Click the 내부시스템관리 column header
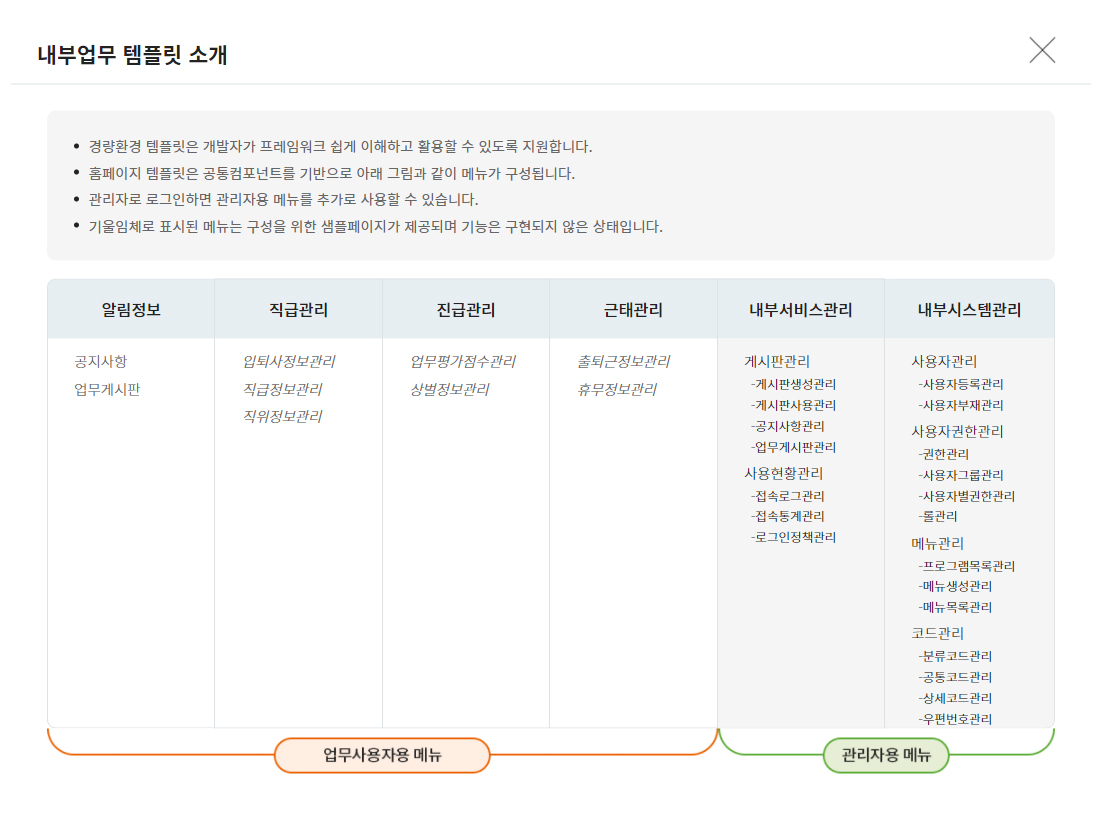This screenshot has height=835, width=1105. [969, 310]
